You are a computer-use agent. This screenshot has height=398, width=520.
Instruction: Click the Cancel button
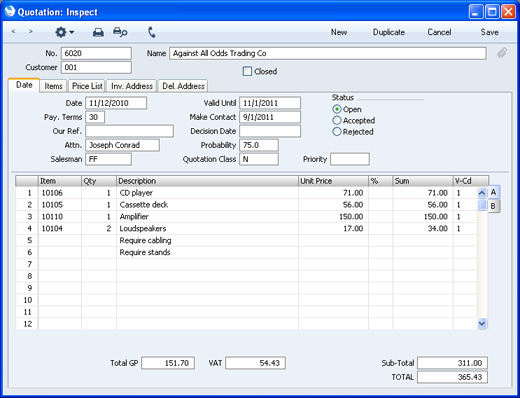tap(439, 32)
